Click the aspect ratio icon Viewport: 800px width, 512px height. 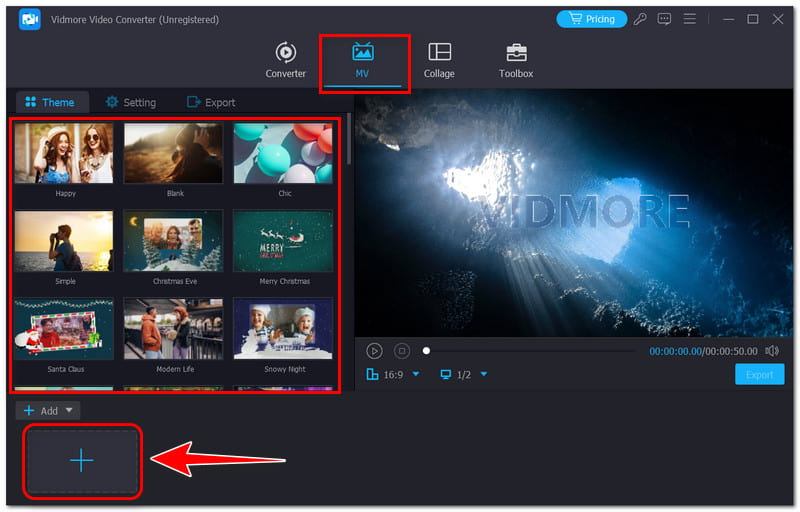[372, 374]
